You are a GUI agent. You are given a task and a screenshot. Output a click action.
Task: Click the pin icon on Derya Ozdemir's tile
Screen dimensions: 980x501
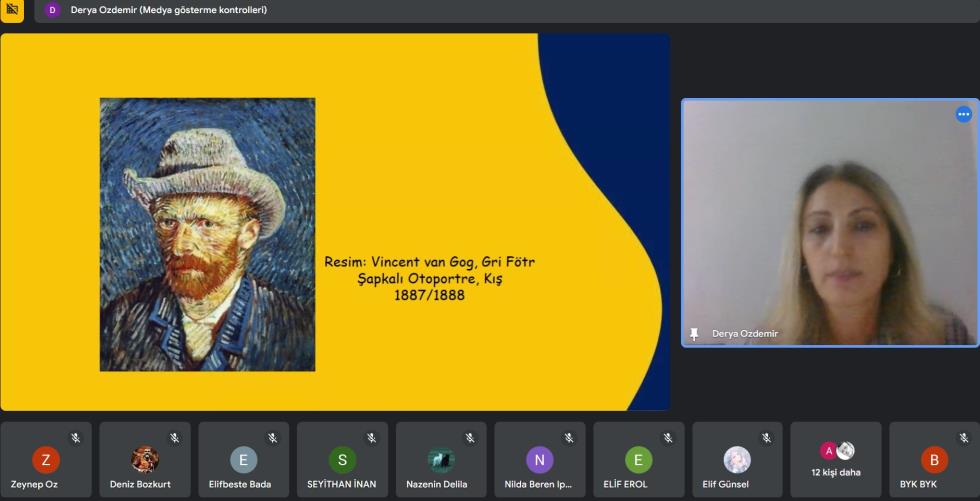(694, 334)
